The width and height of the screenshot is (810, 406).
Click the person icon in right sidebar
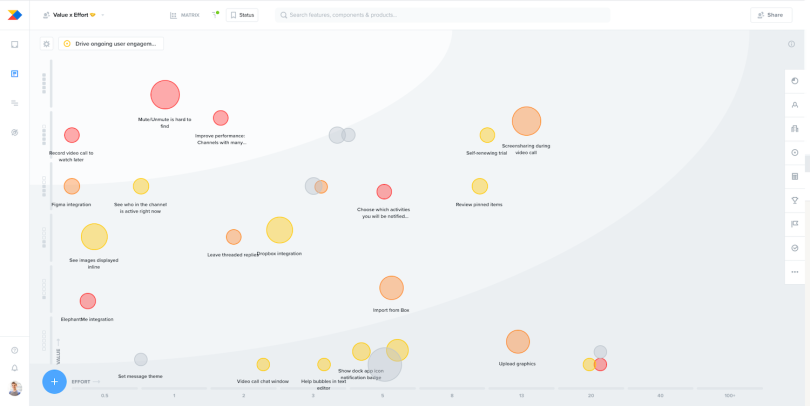(795, 104)
